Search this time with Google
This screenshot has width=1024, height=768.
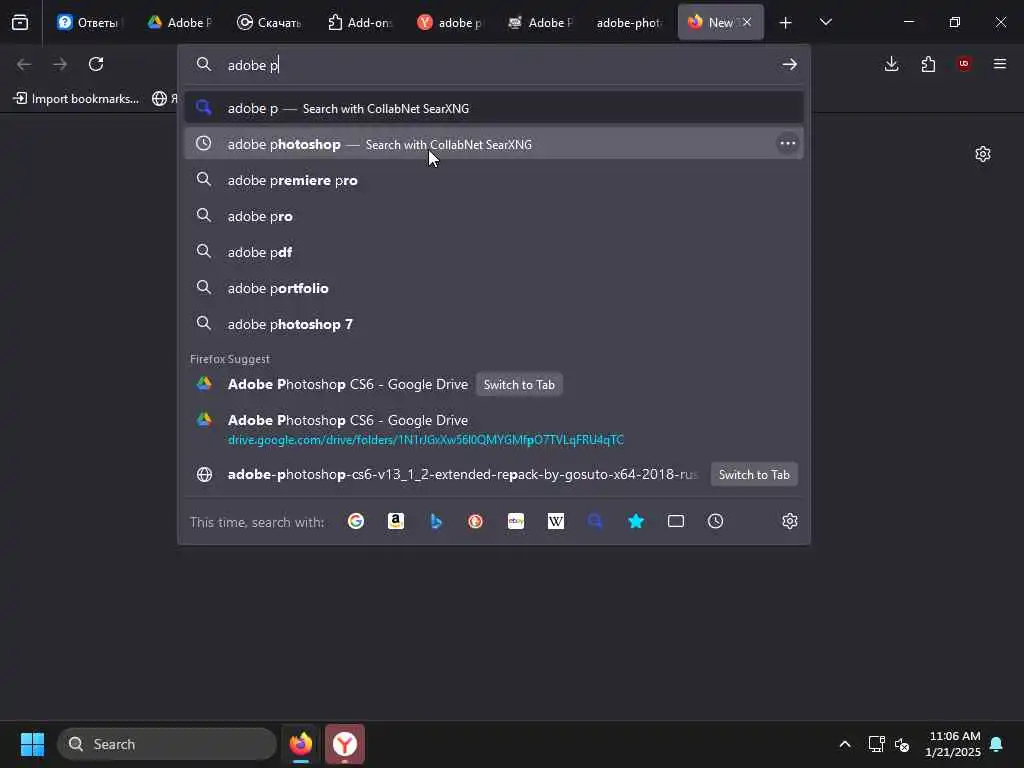point(356,521)
